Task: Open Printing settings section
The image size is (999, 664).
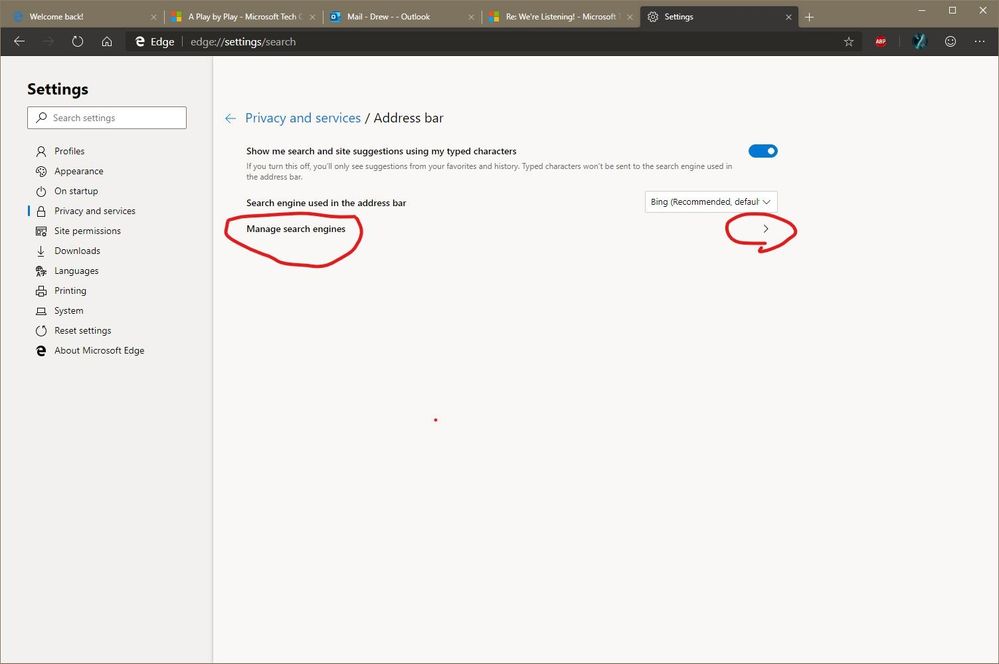Action: [x=70, y=291]
